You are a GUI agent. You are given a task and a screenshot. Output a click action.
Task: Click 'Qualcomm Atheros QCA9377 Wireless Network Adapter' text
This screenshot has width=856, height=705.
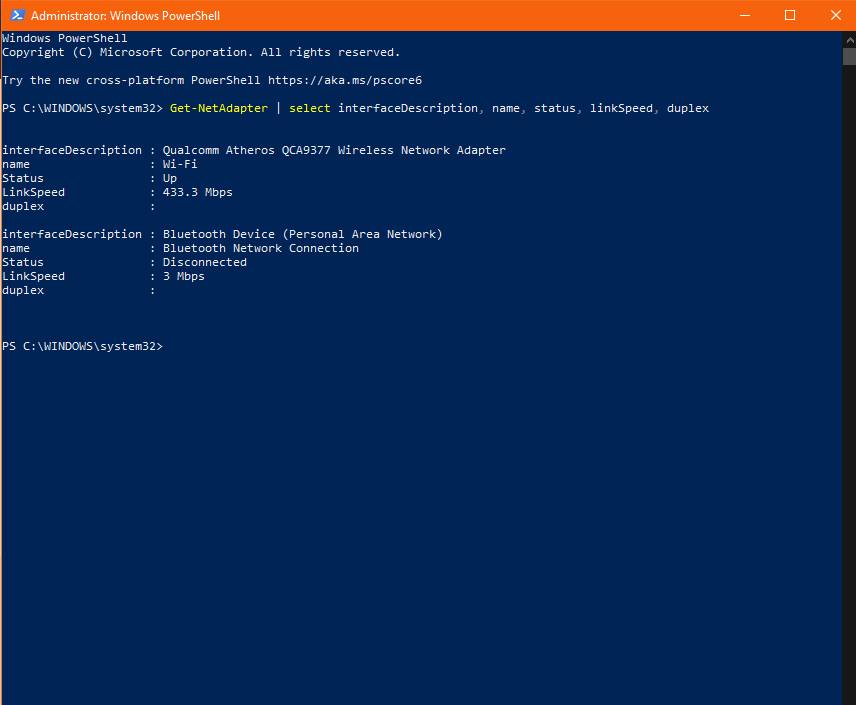pos(334,150)
